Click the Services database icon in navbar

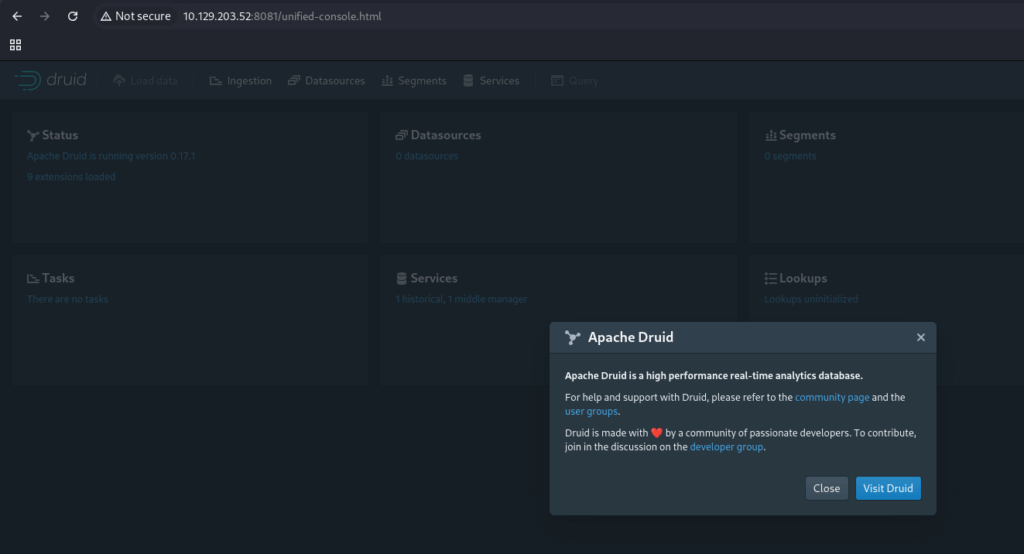point(468,80)
